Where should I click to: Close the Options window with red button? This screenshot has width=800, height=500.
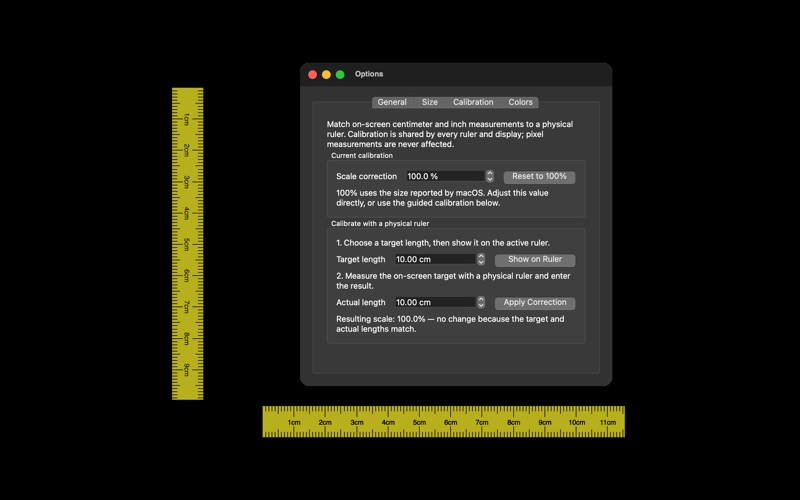coord(313,74)
